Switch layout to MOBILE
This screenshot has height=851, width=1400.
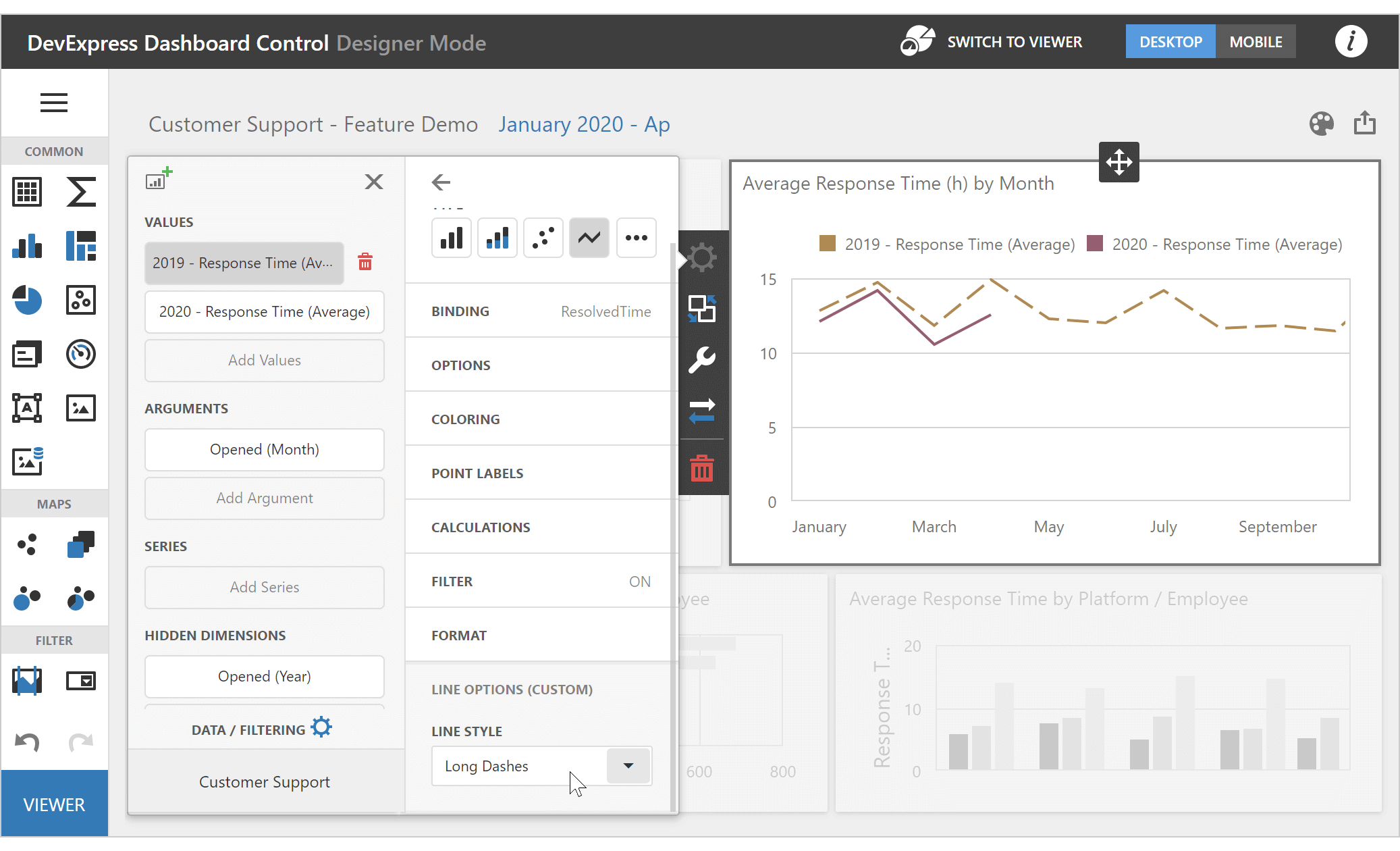coord(1256,41)
